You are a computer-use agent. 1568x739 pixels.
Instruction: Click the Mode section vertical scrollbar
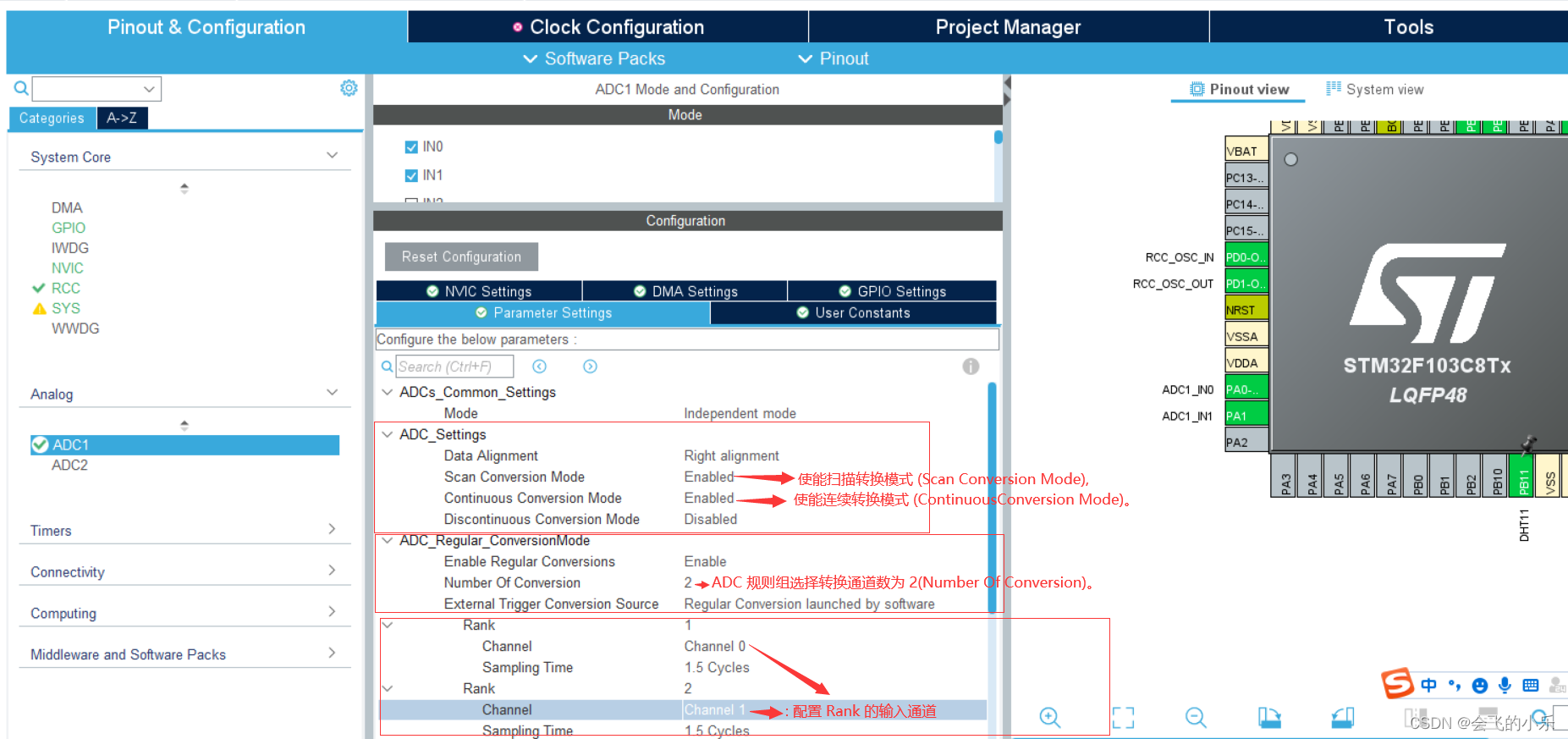pyautogui.click(x=999, y=137)
